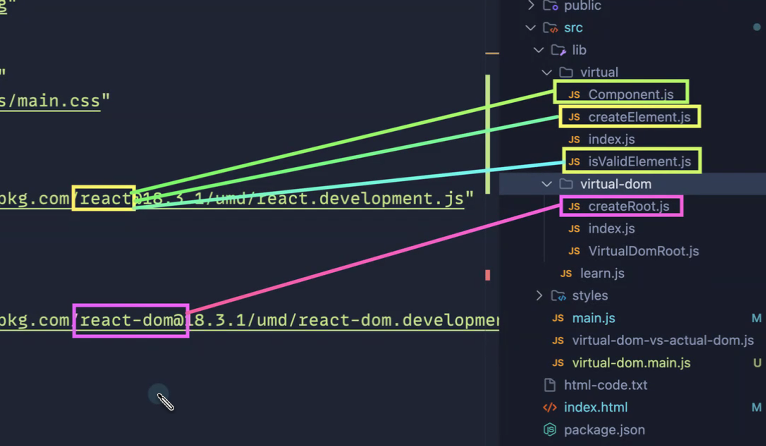The width and height of the screenshot is (766, 446).
Task: Open index.html file
Action: [x=596, y=407]
